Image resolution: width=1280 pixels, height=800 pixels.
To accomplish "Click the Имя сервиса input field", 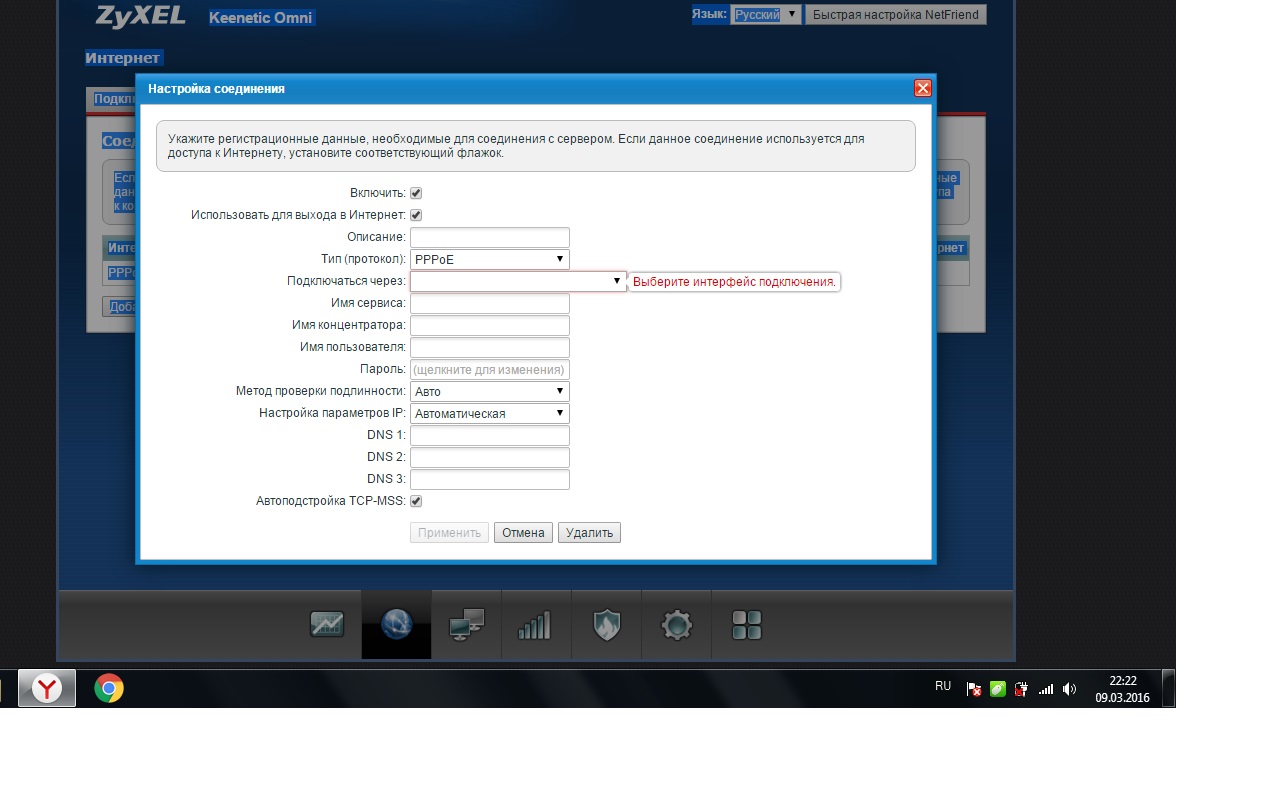I will click(x=490, y=304).
